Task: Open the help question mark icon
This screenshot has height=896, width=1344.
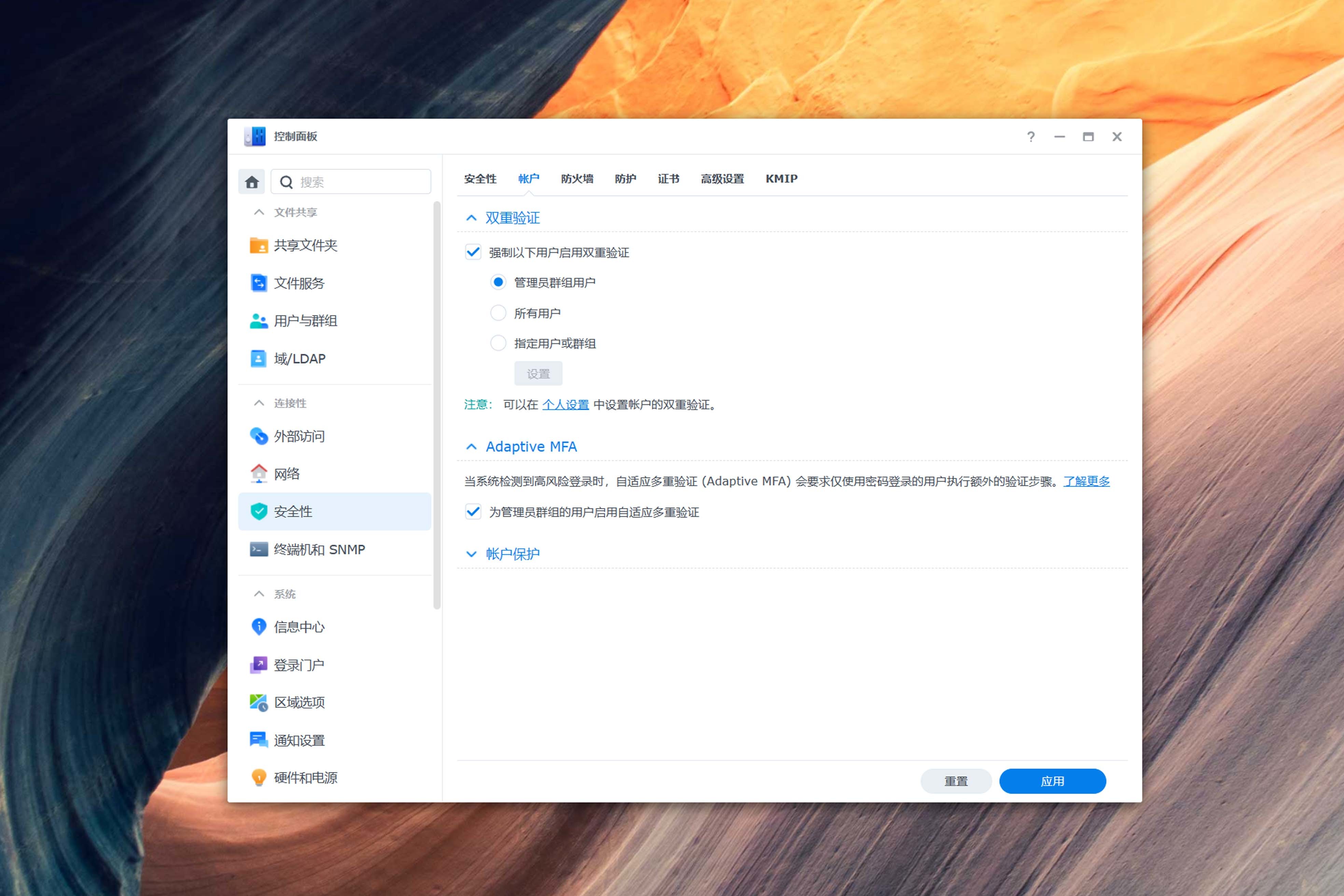Action: [1031, 137]
